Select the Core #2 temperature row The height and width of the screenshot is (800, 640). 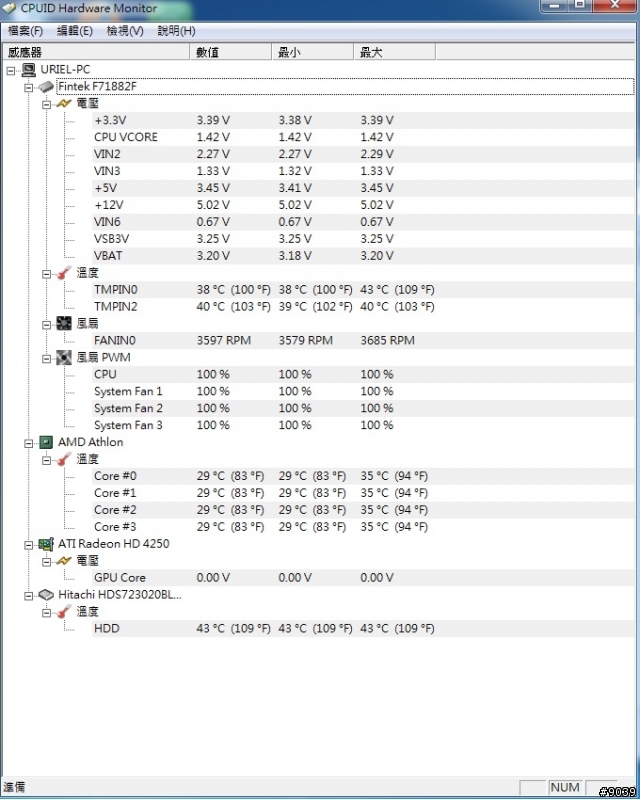coord(363,510)
